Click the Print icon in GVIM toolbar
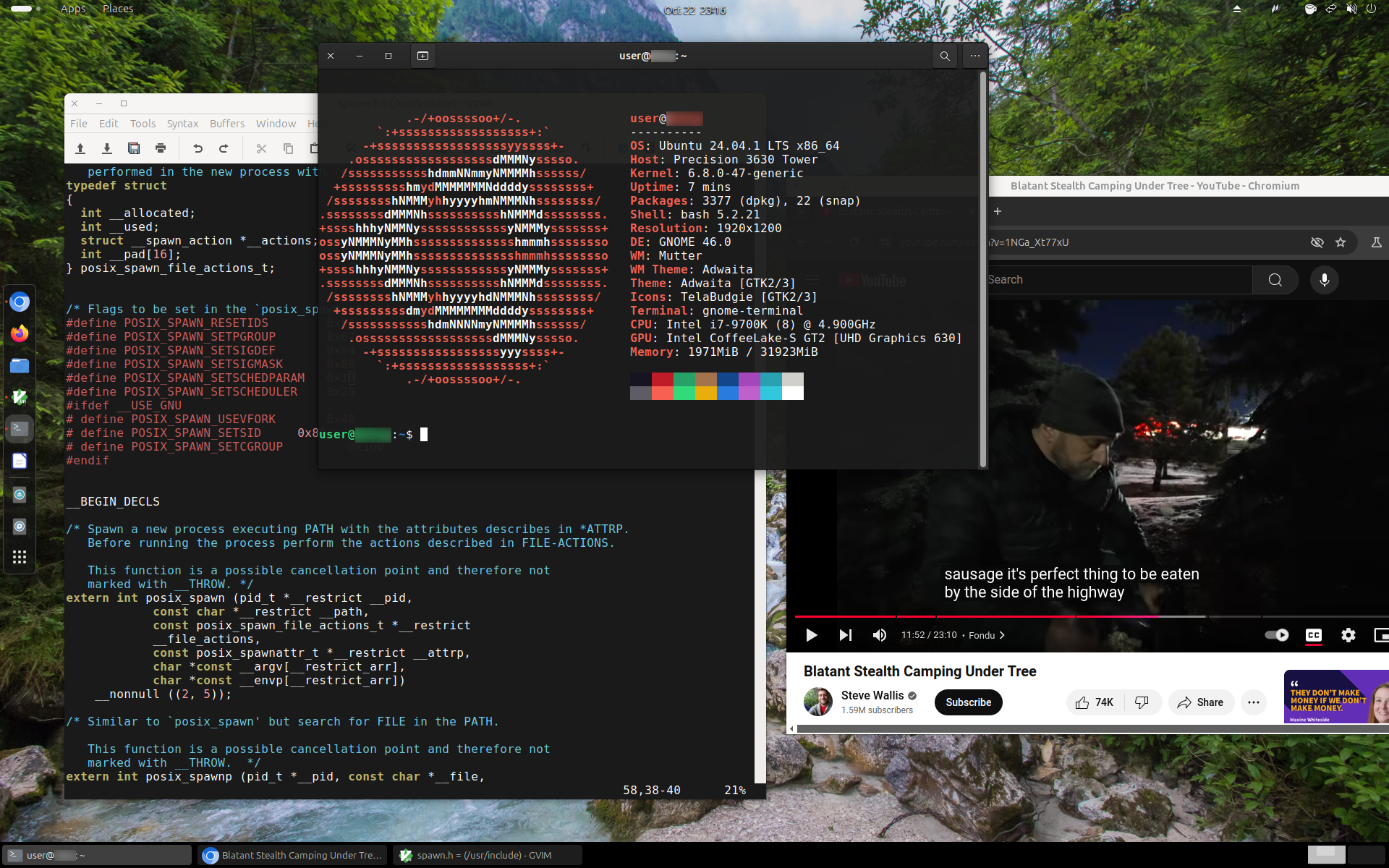This screenshot has width=1389, height=868. click(x=161, y=148)
